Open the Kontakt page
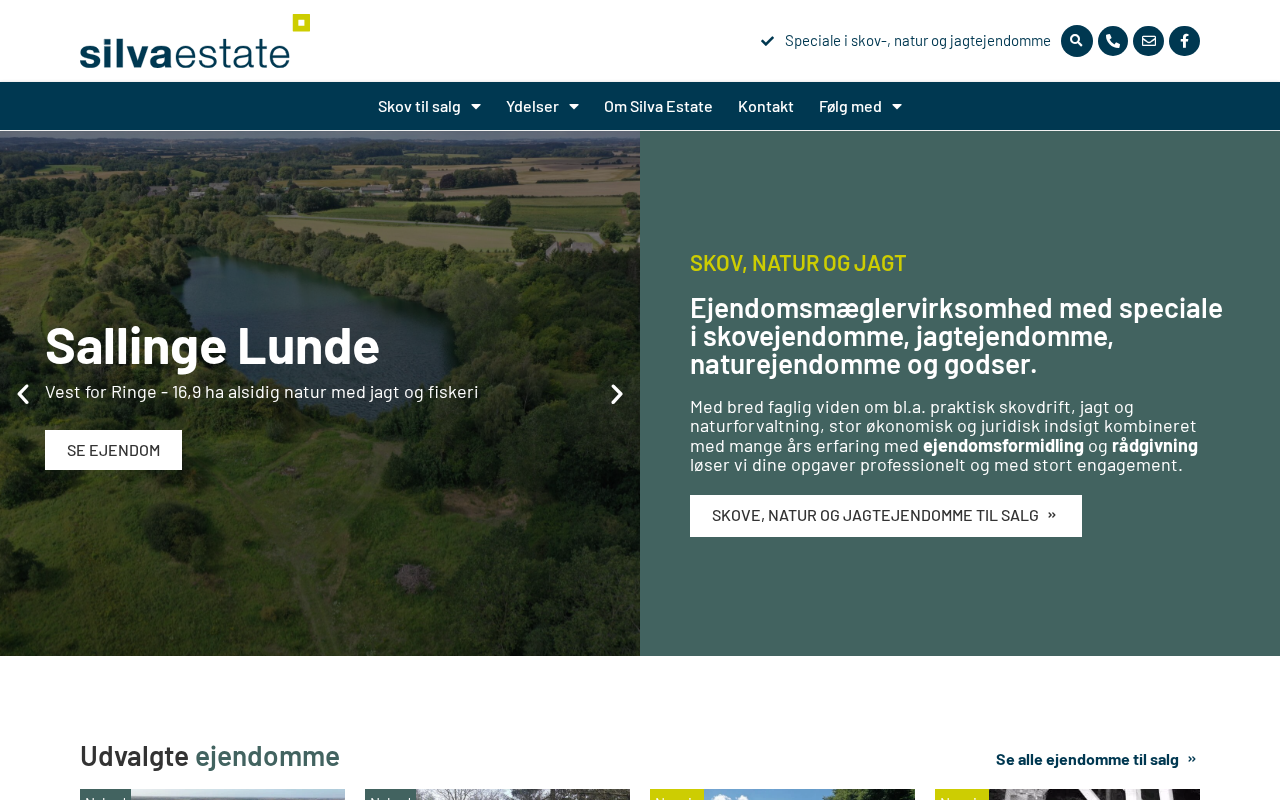The height and width of the screenshot is (800, 1280). click(766, 106)
